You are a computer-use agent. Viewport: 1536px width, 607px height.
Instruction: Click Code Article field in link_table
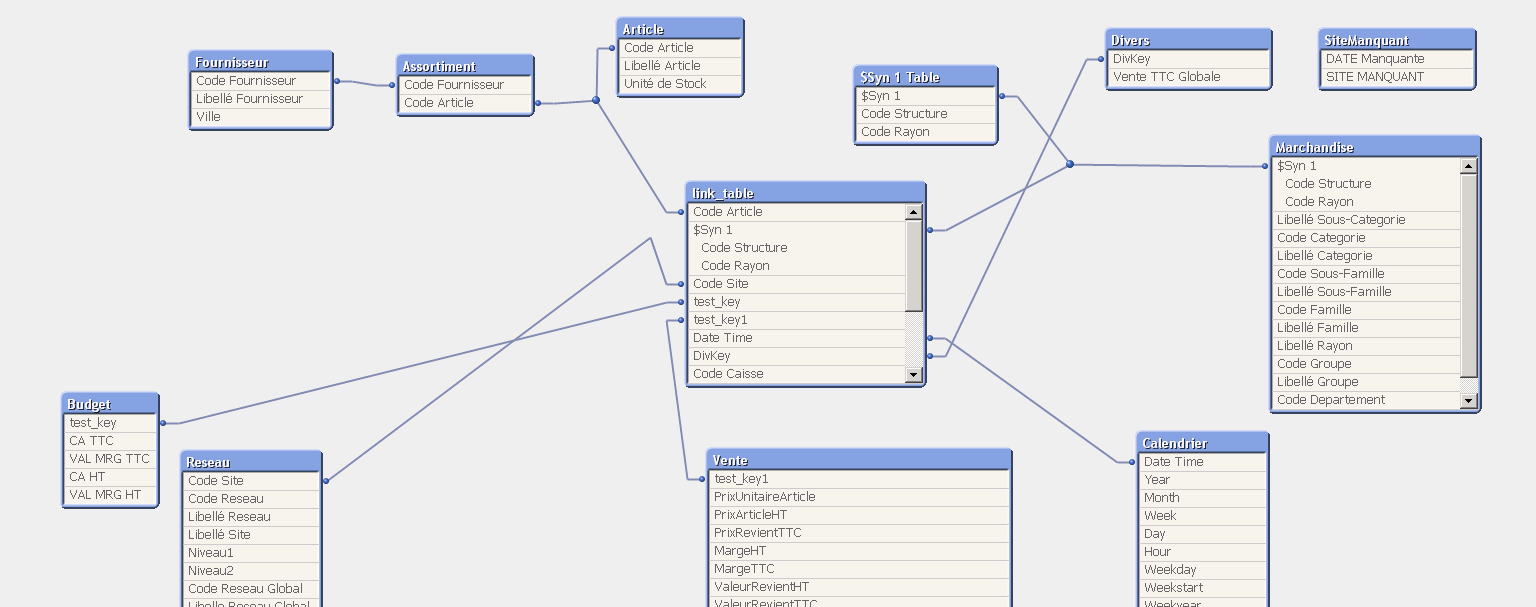(797, 212)
